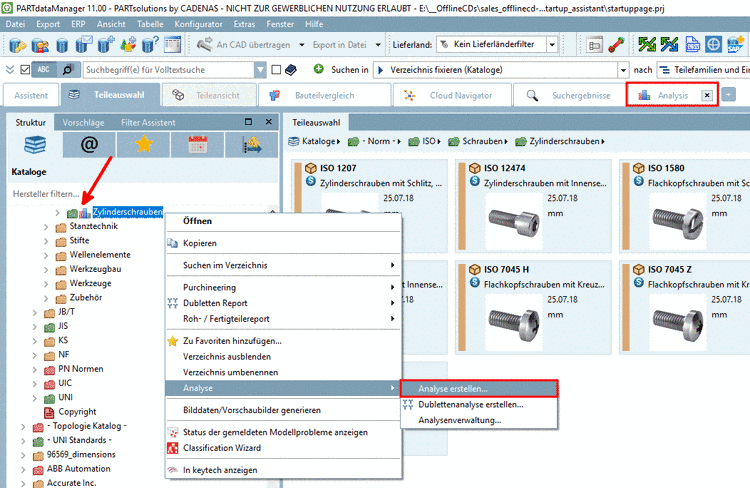Click the calendar history icon

tap(198, 144)
